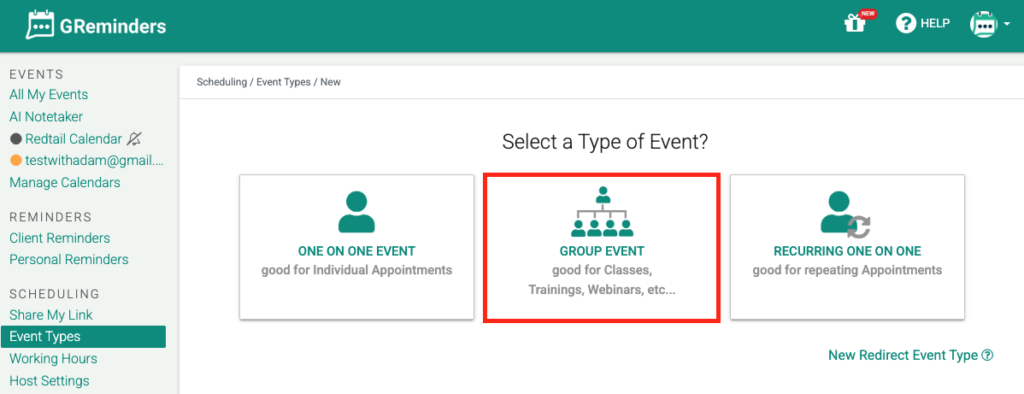
Task: Click New Redirect Event Type link
Action: click(903, 355)
